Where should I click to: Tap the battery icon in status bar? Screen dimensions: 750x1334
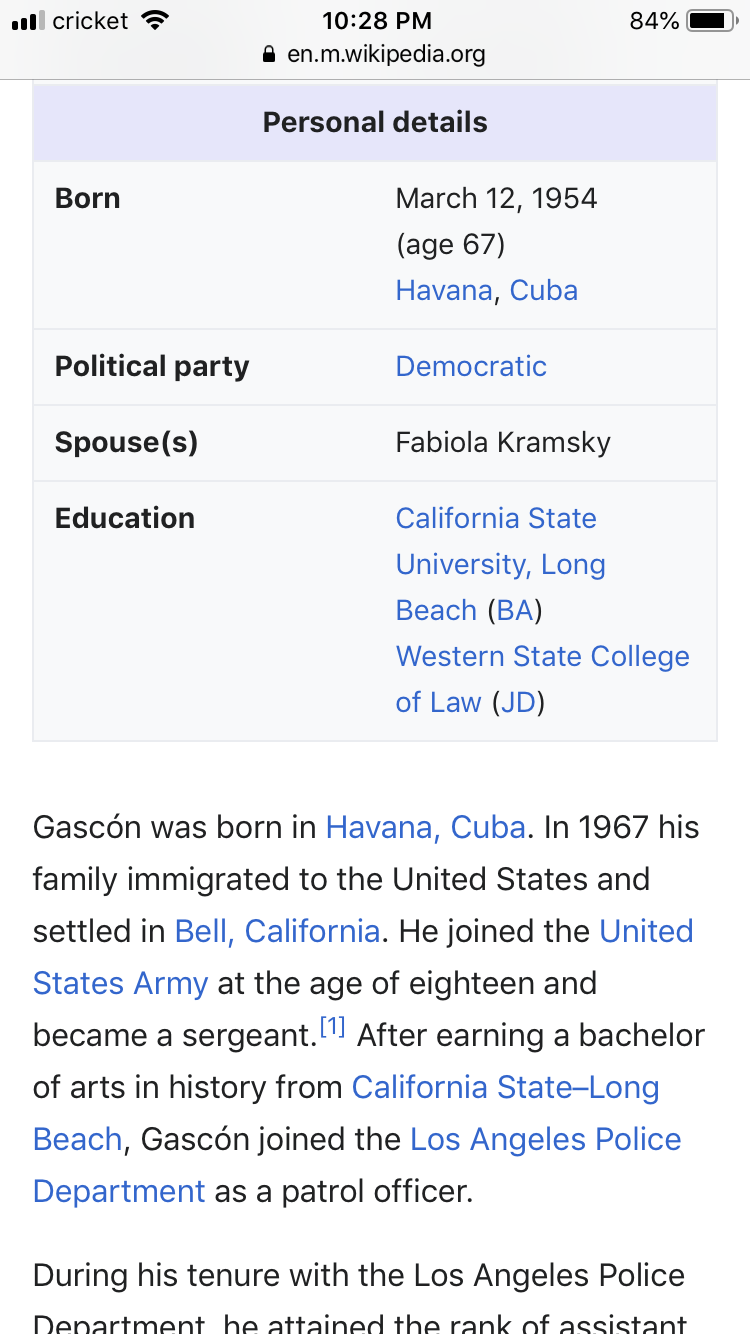click(711, 20)
